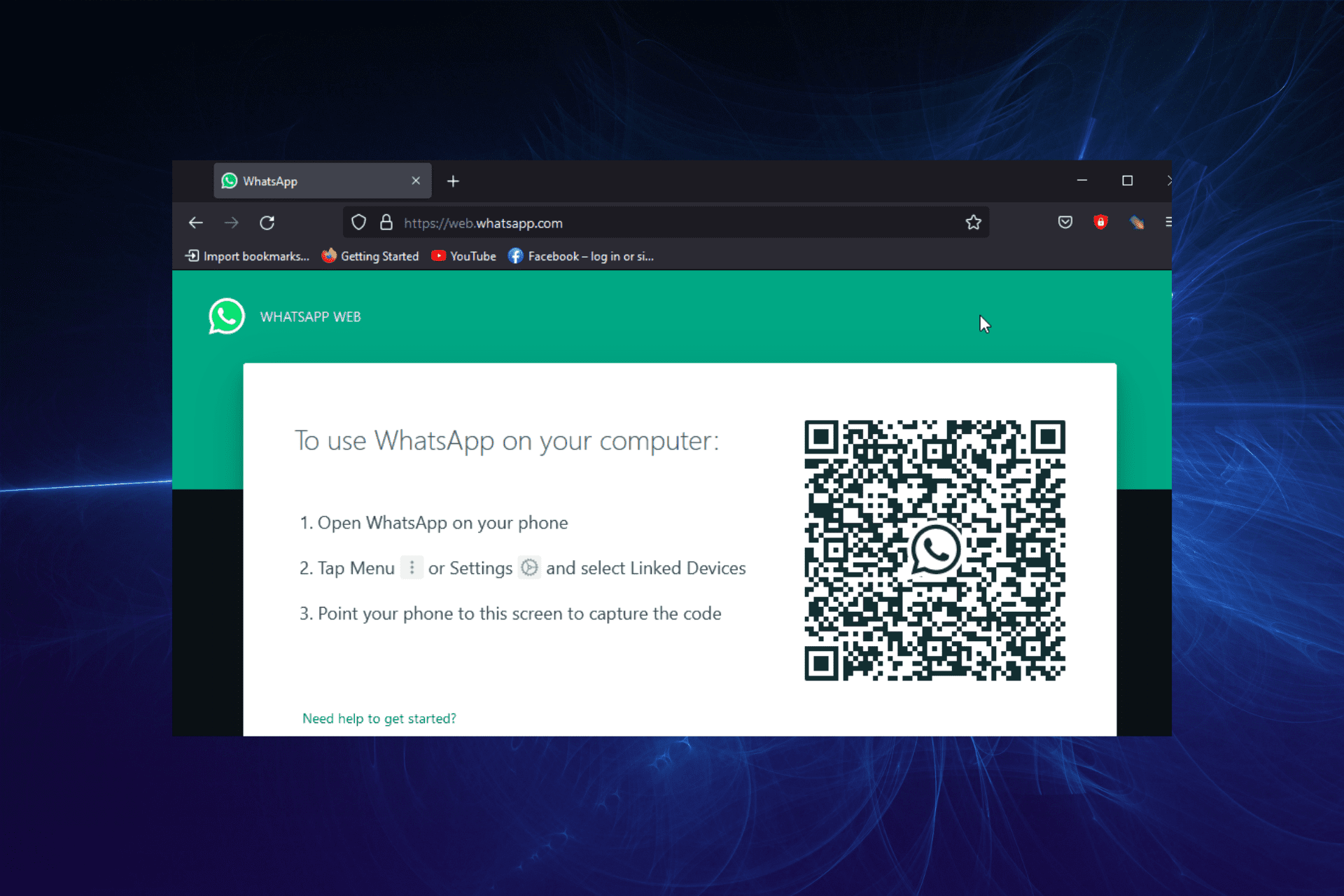This screenshot has width=1344, height=896.
Task: Bookmark this page with the star icon
Action: click(x=973, y=223)
